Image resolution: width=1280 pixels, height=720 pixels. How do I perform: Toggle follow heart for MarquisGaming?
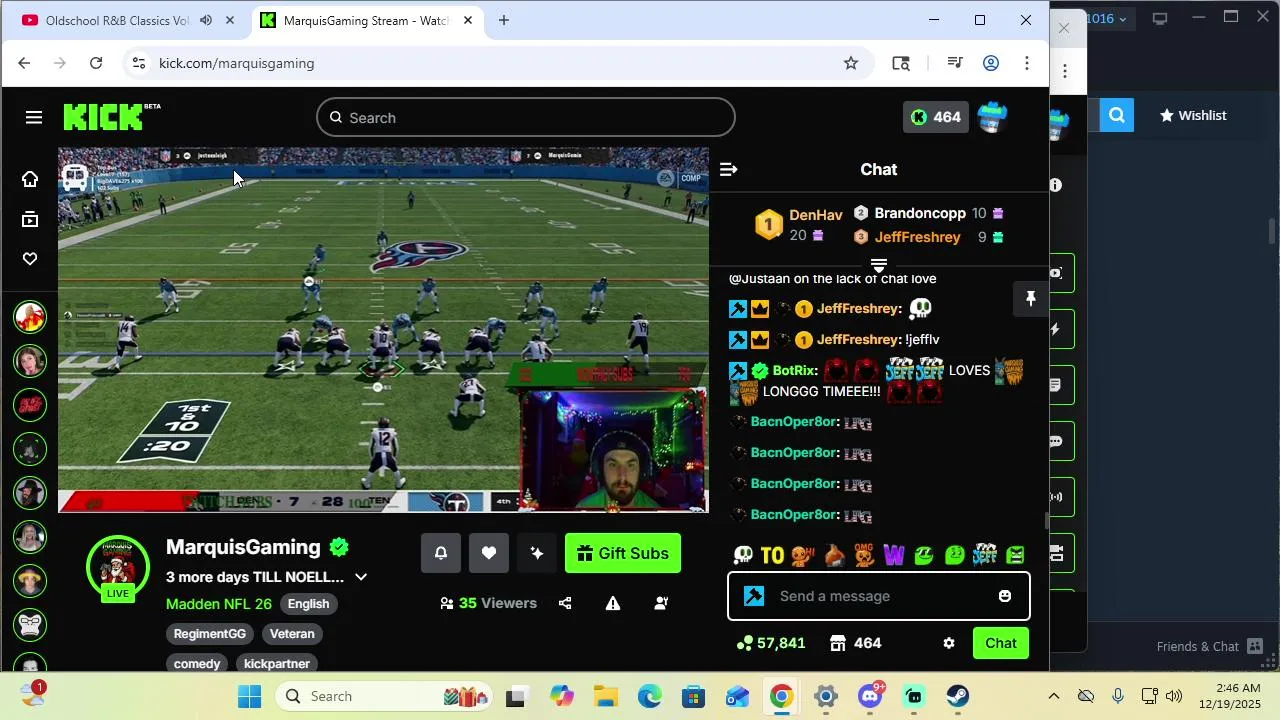[489, 553]
